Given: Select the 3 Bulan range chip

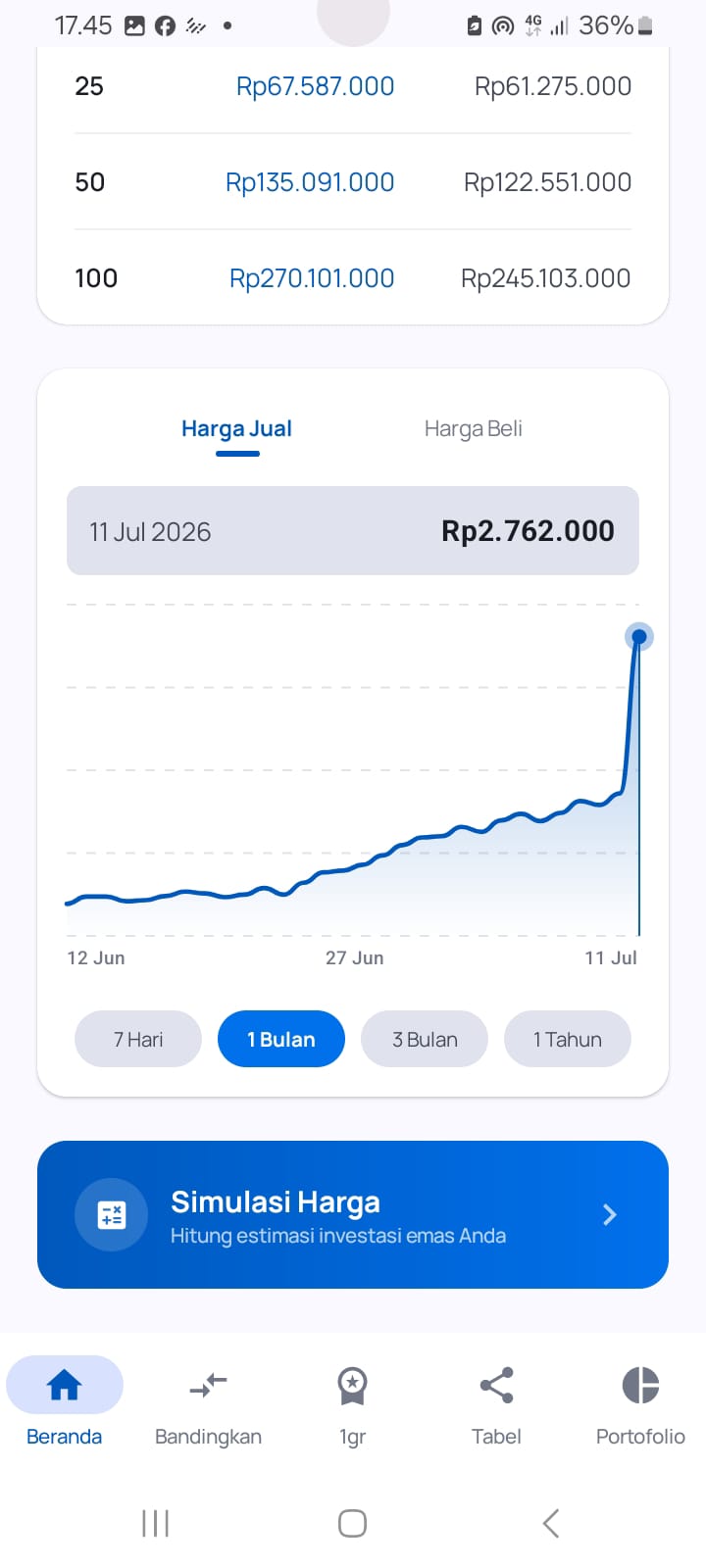Looking at the screenshot, I should click(x=425, y=1039).
